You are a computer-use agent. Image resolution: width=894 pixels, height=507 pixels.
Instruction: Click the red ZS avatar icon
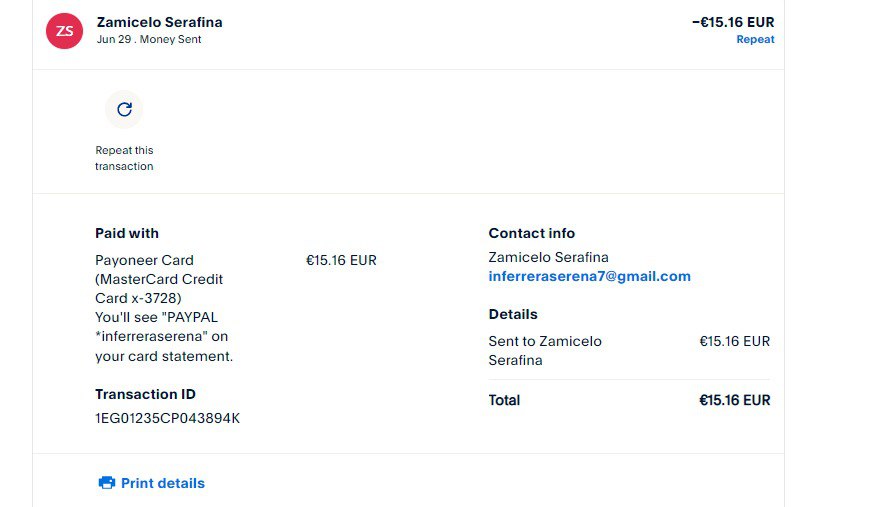64,31
